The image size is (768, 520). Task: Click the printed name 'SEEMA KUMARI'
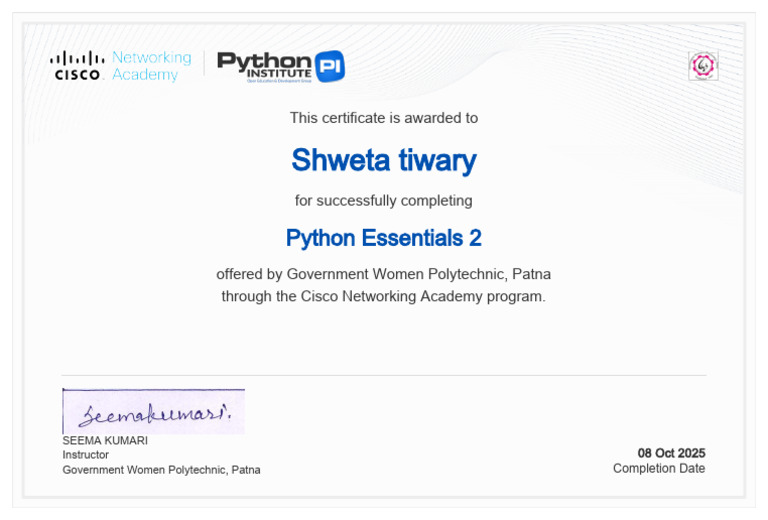(x=105, y=440)
